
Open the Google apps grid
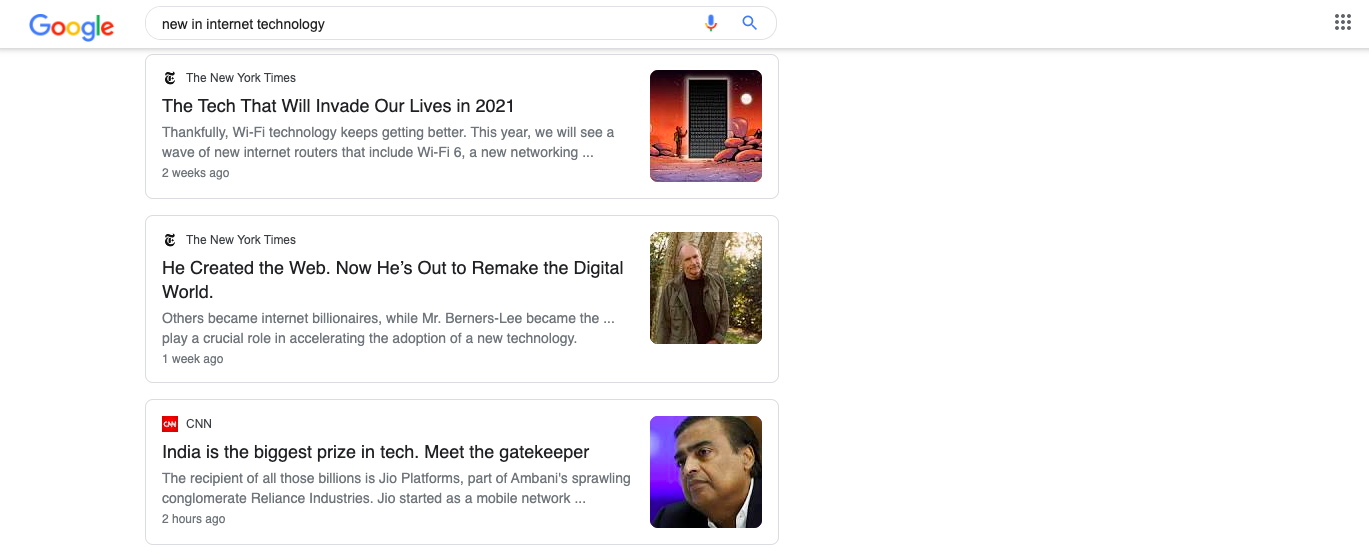[1343, 23]
